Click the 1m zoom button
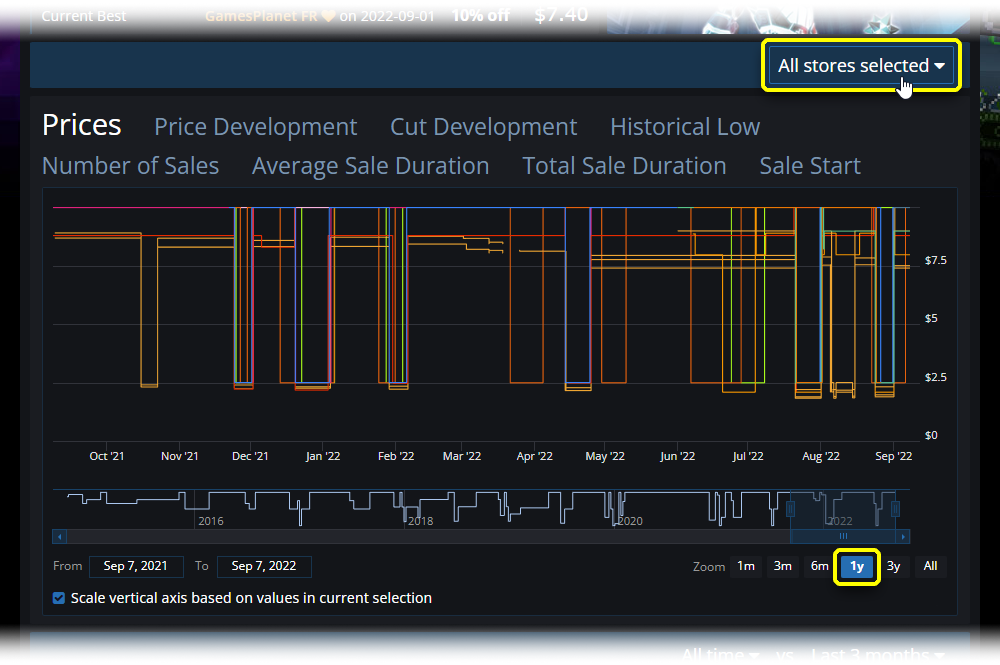 pos(746,566)
